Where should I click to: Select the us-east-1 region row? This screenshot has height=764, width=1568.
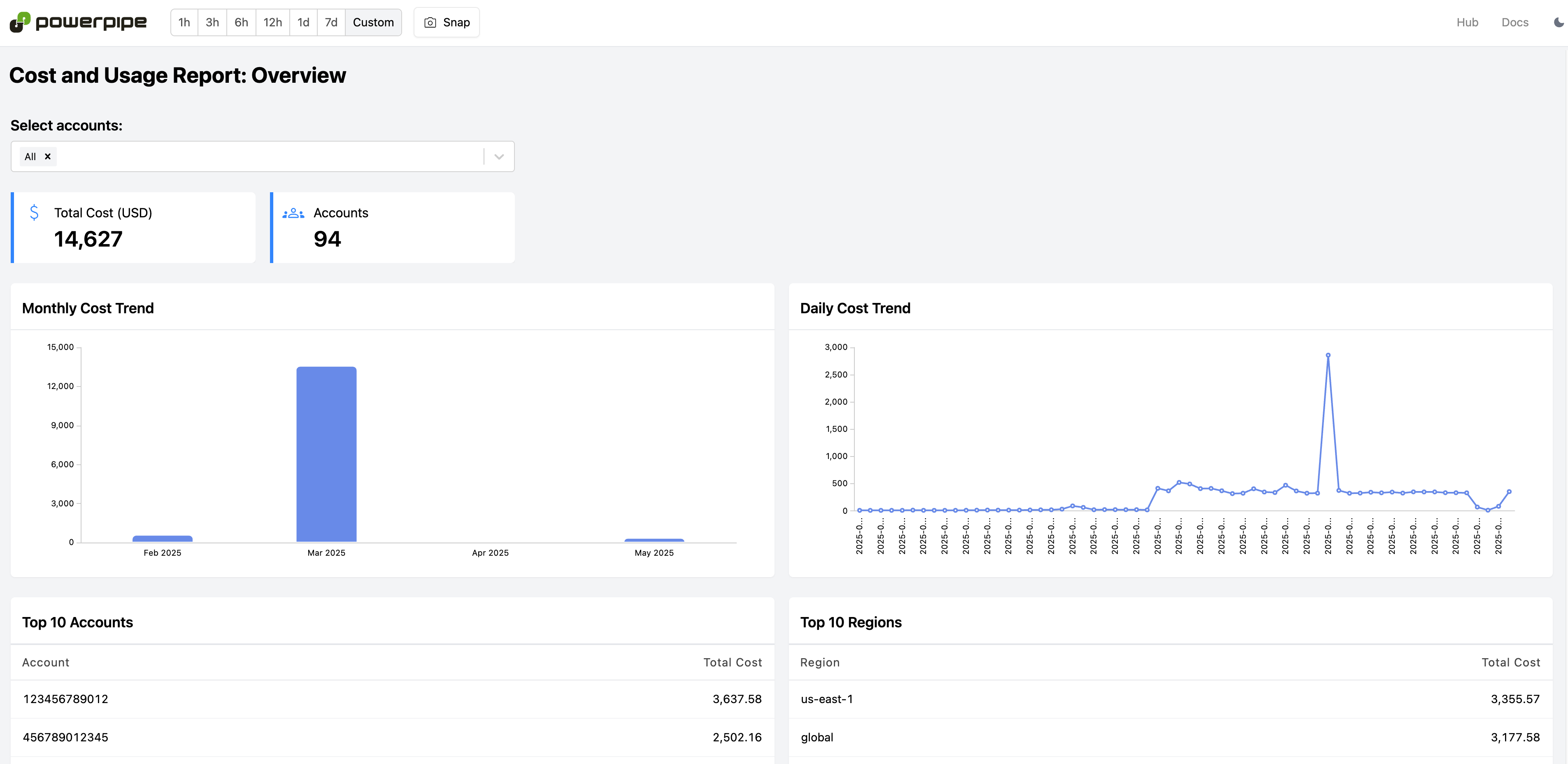pos(1170,699)
